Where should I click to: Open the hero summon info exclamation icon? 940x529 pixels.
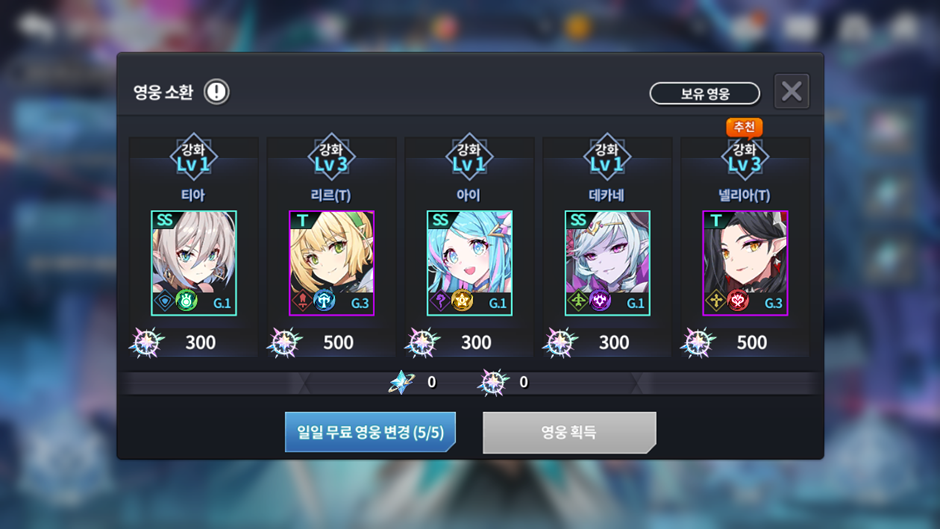click(216, 92)
